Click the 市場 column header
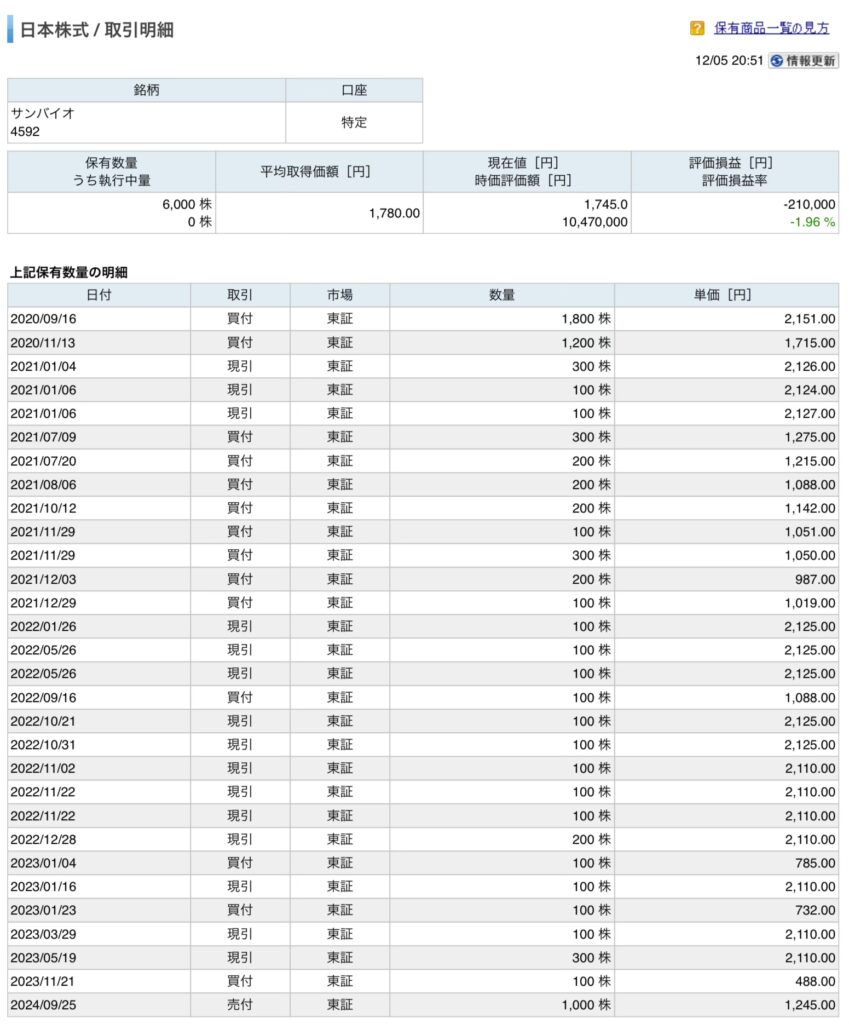Screen dimensions: 849x1024 click(x=340, y=295)
